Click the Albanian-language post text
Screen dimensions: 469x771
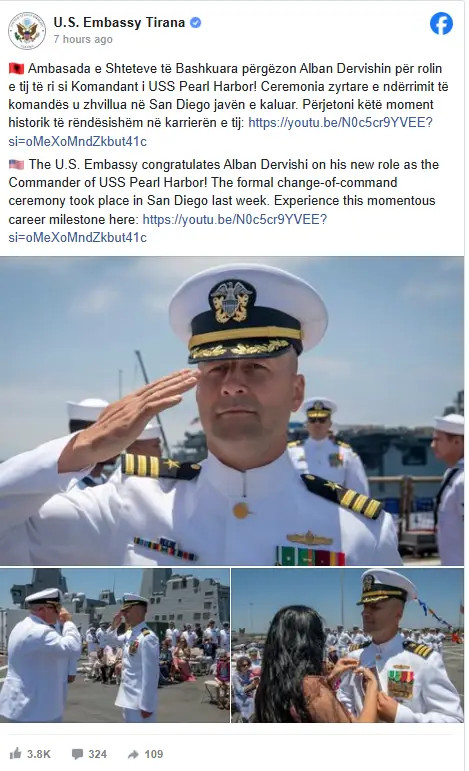click(x=228, y=105)
